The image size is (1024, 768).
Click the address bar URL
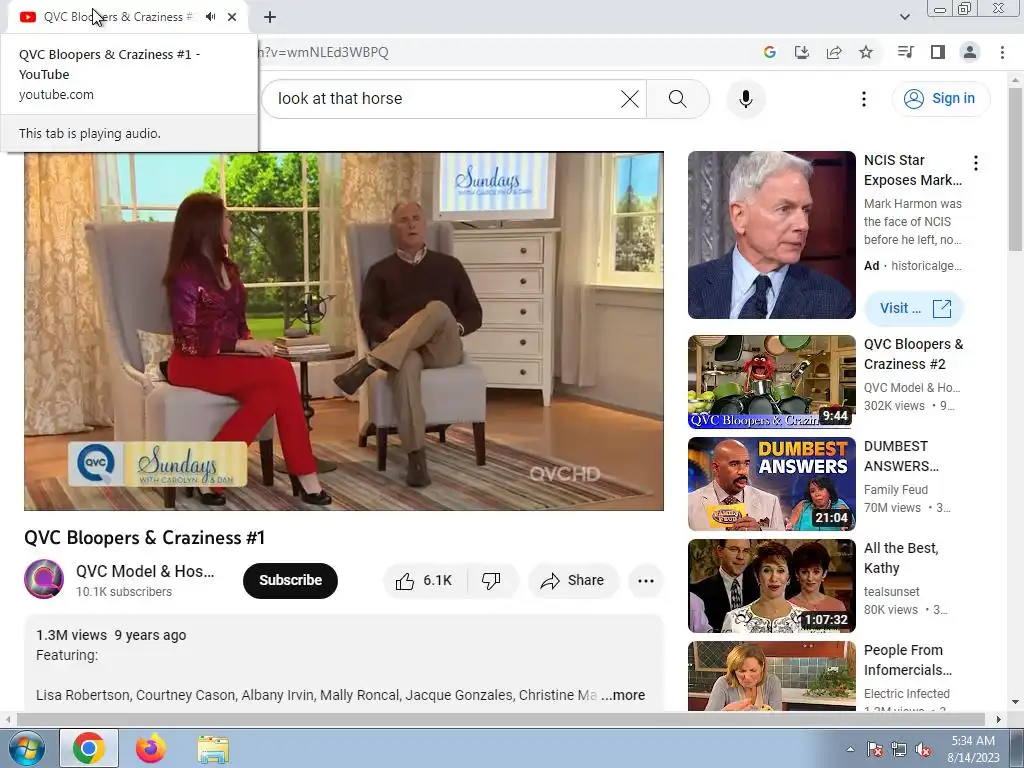[x=325, y=52]
